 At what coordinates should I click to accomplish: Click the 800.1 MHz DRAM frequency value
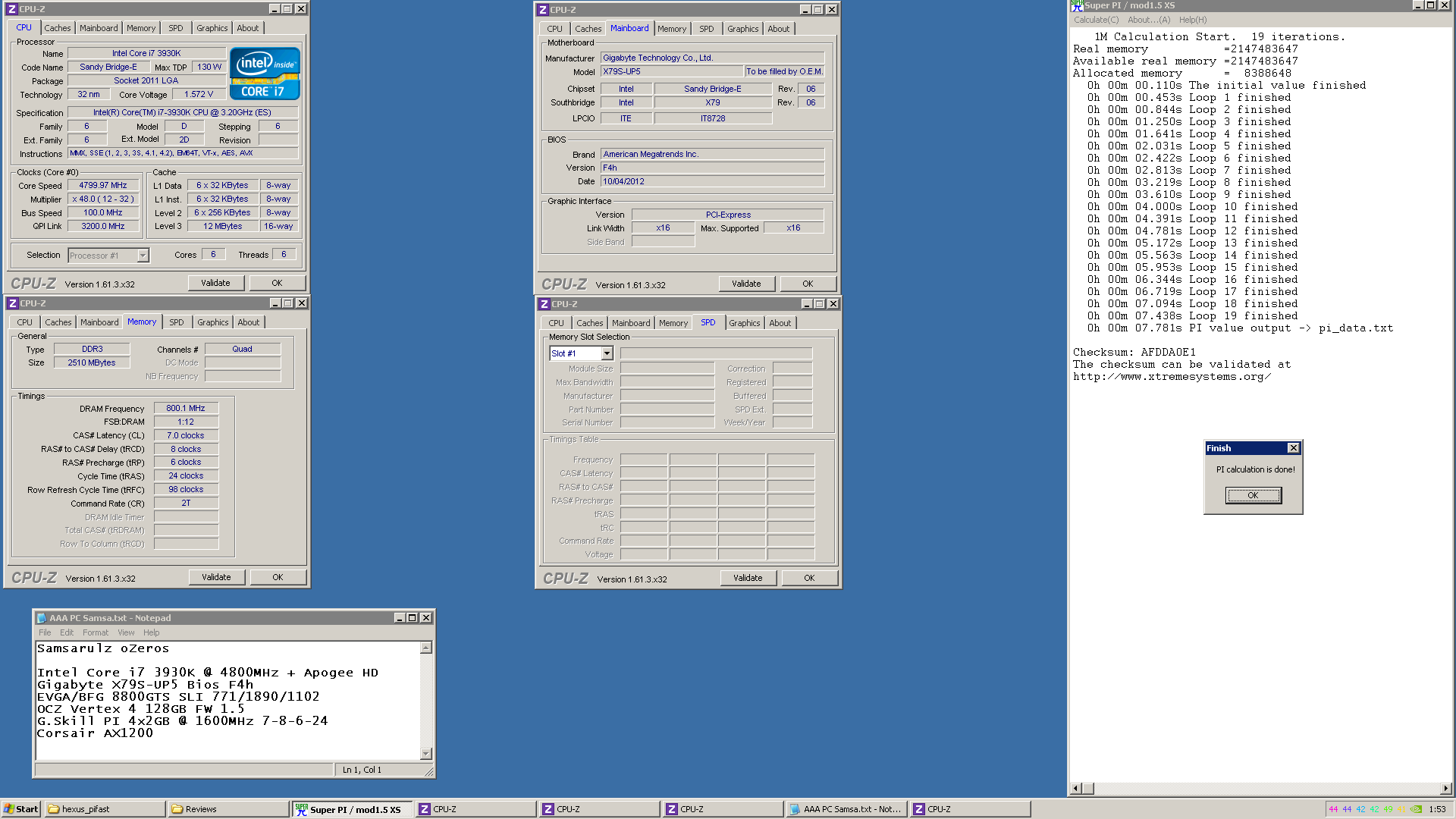(x=186, y=408)
